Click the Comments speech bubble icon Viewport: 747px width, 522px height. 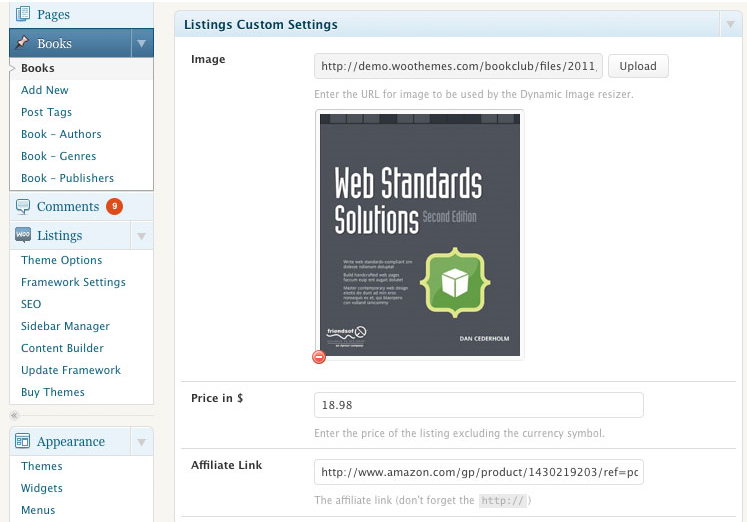pos(22,207)
